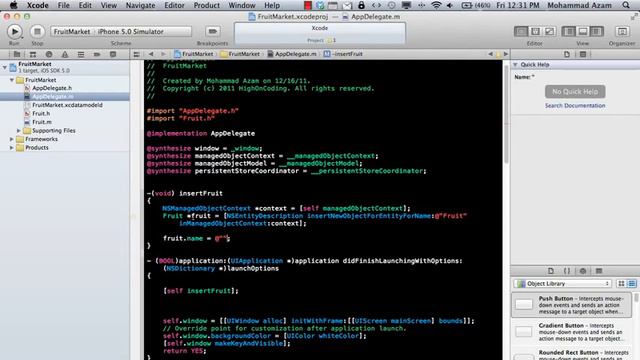Open the Edit menu

coord(85,5)
